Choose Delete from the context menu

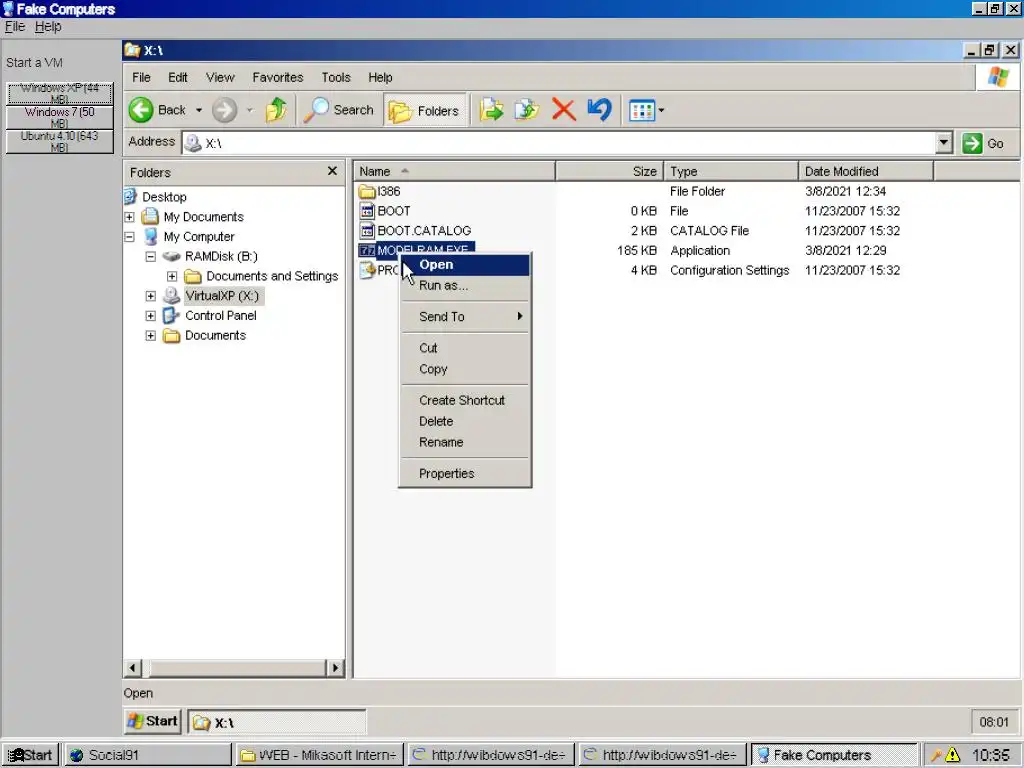tap(465, 421)
